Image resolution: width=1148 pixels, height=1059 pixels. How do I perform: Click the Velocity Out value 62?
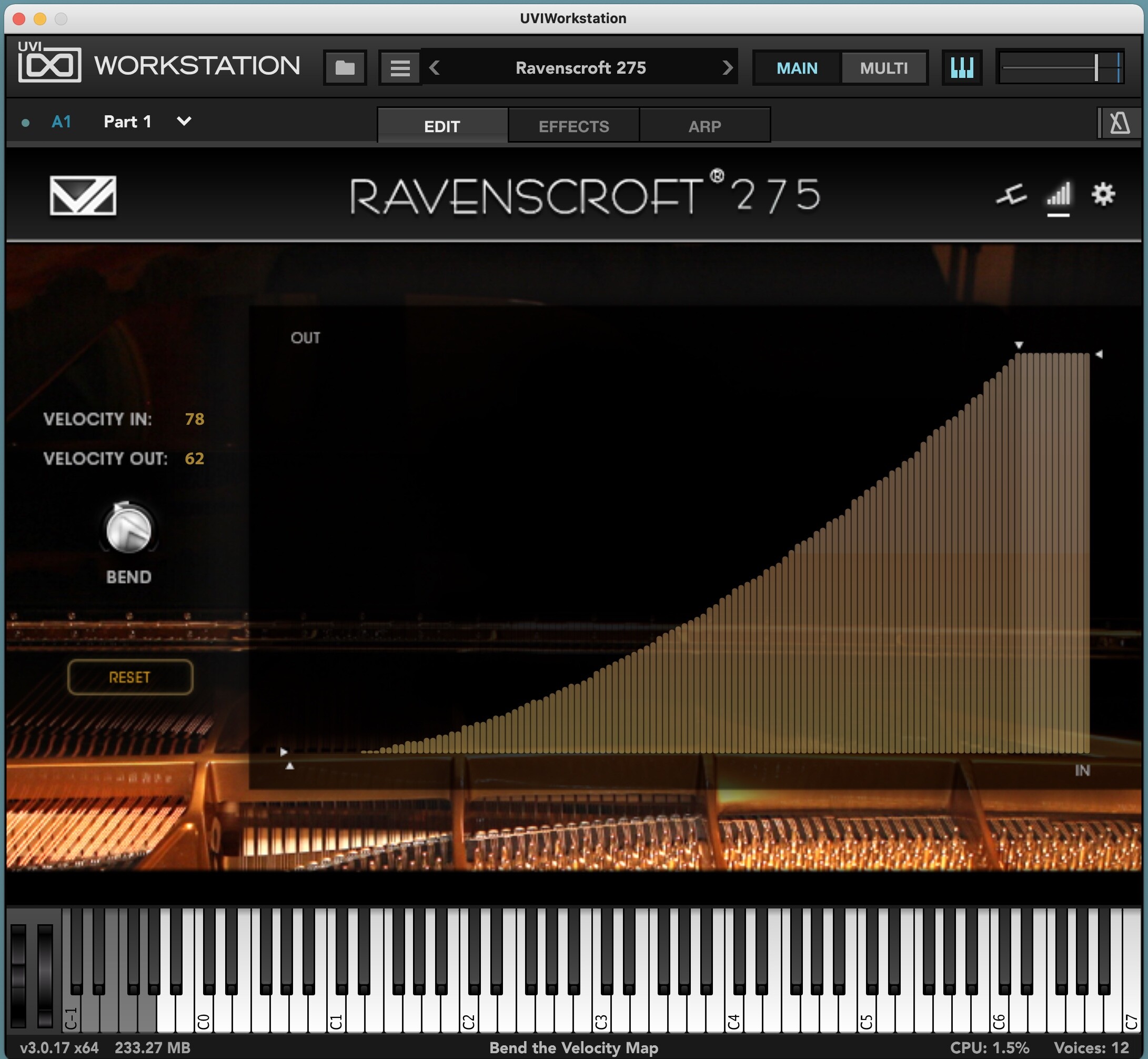coord(194,458)
